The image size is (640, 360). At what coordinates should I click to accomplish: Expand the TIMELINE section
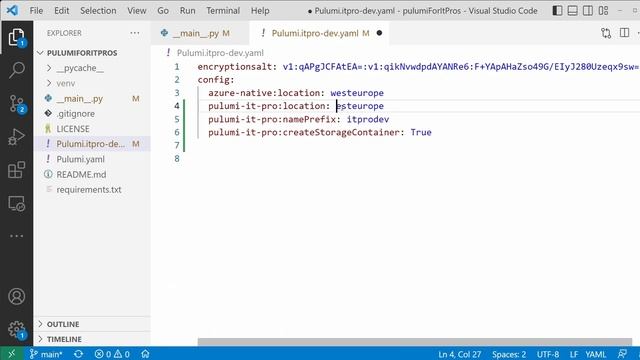click(x=92, y=339)
